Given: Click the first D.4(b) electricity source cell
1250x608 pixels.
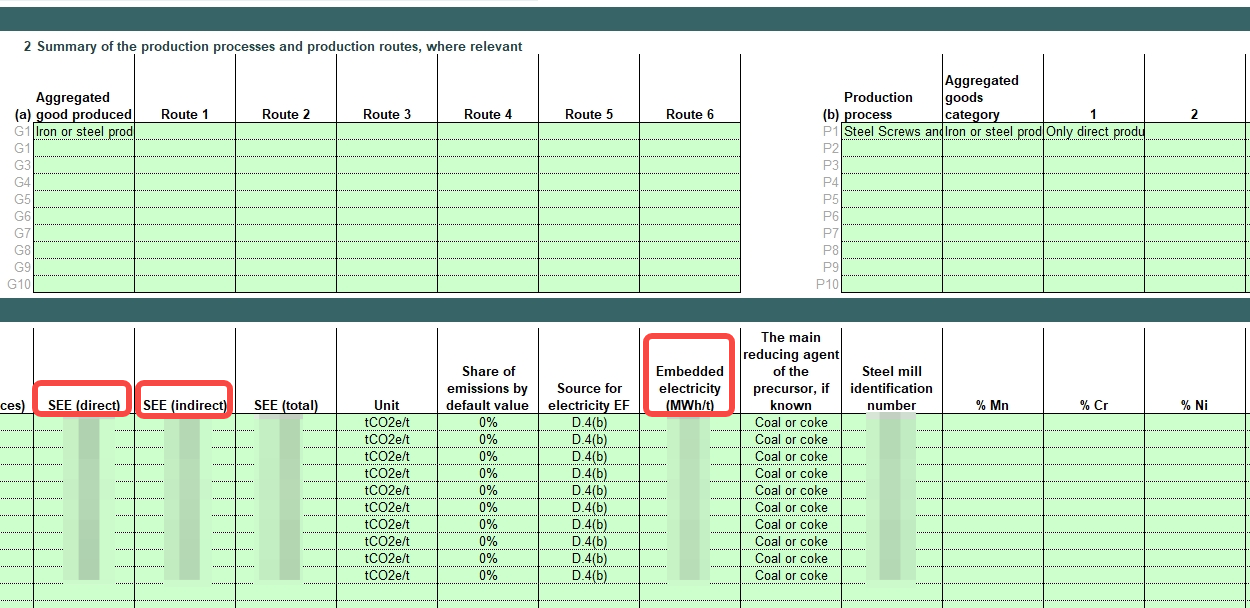Looking at the screenshot, I should click(589, 423).
